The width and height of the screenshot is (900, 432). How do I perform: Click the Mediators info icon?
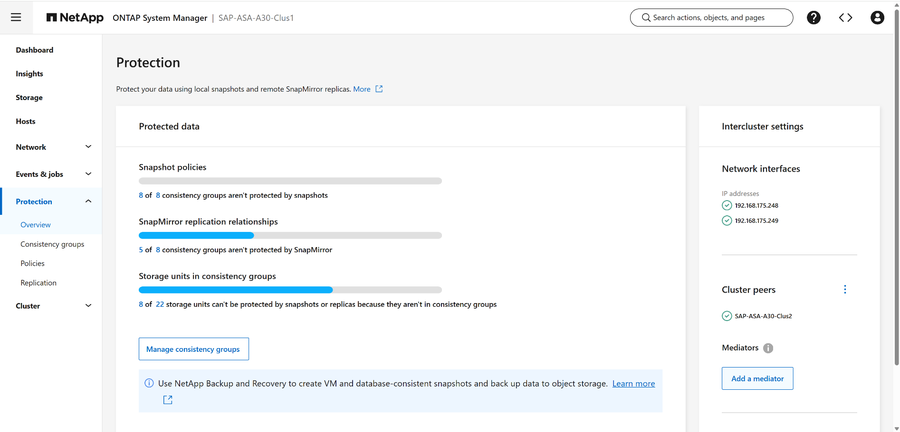point(769,348)
